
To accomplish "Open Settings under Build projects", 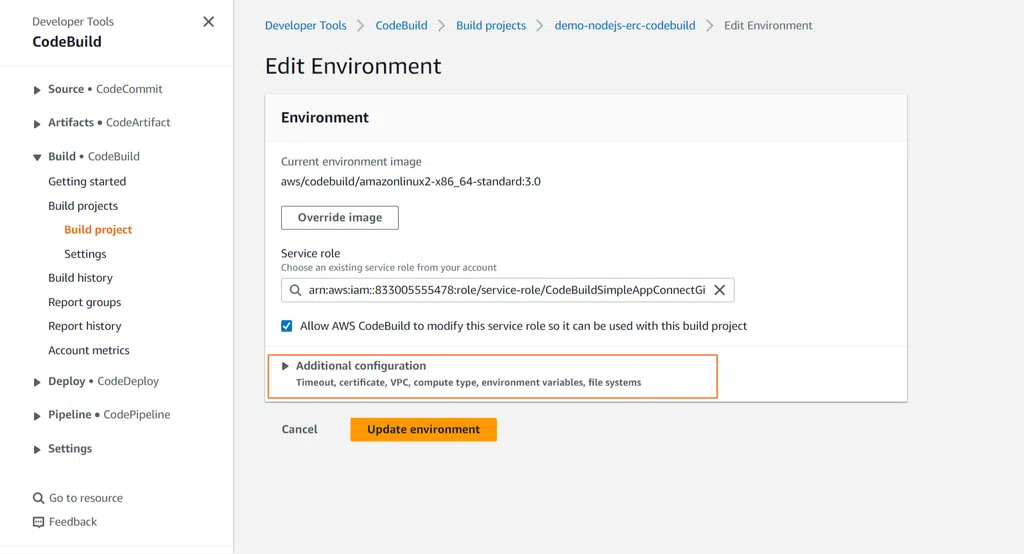I will (85, 254).
